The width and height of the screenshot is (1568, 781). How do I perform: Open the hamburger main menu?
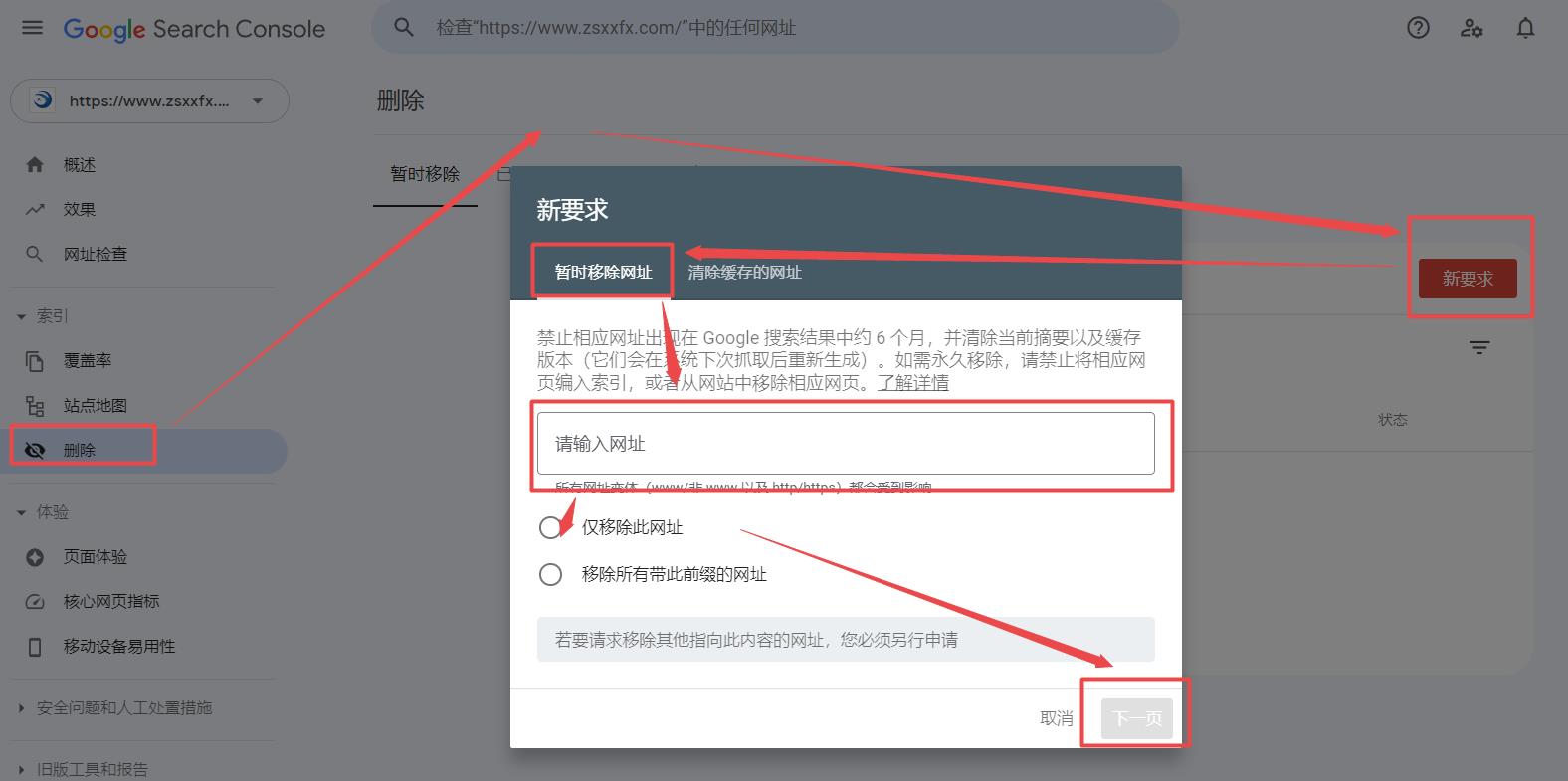(x=33, y=28)
